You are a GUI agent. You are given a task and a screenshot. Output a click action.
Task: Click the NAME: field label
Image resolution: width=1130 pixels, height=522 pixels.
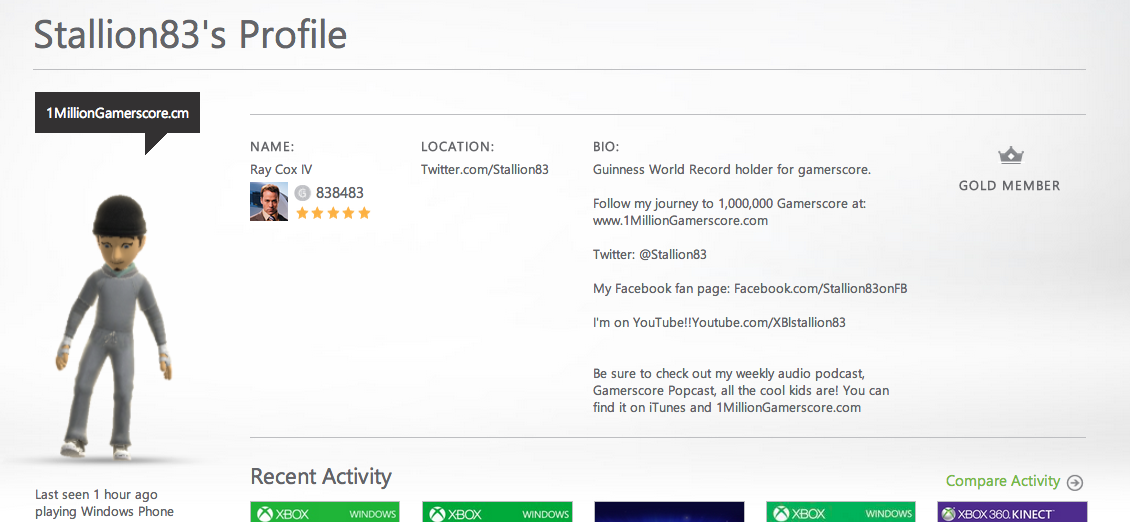272,147
